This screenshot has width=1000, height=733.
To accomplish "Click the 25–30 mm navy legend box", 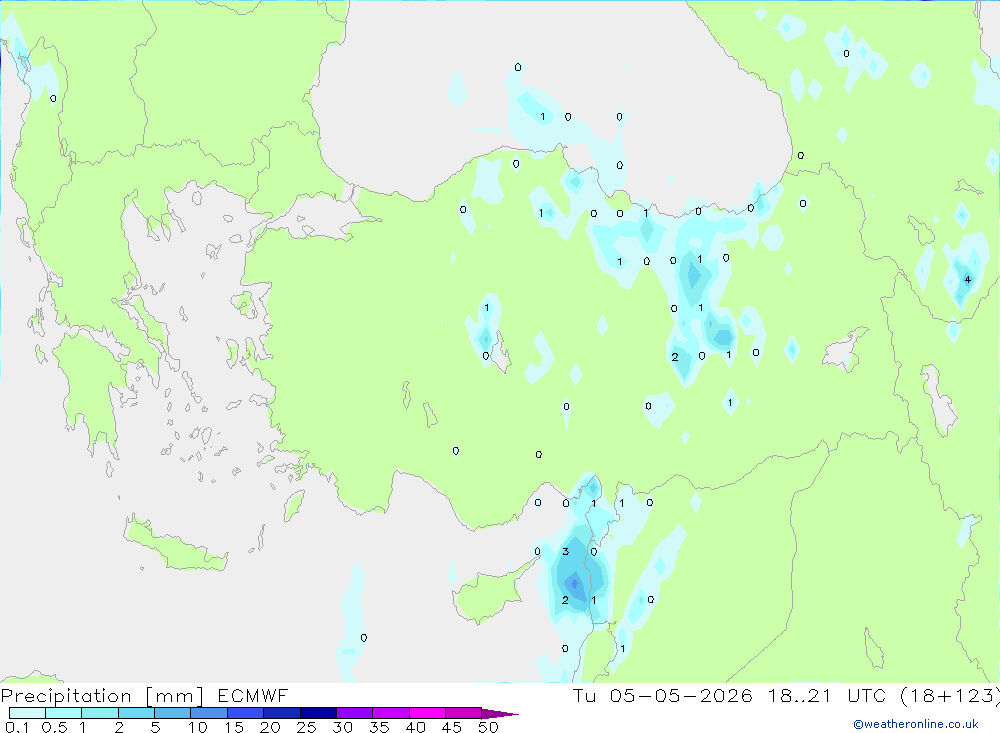I will point(318,713).
